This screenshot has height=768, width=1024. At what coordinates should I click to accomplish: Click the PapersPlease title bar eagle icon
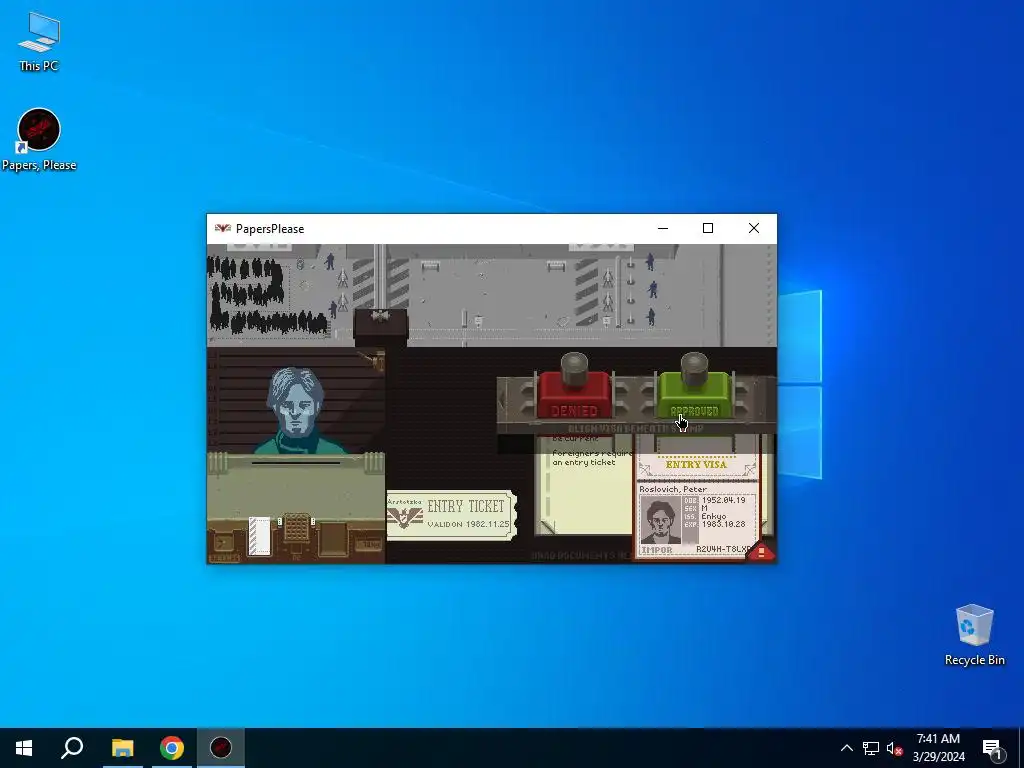tap(223, 229)
